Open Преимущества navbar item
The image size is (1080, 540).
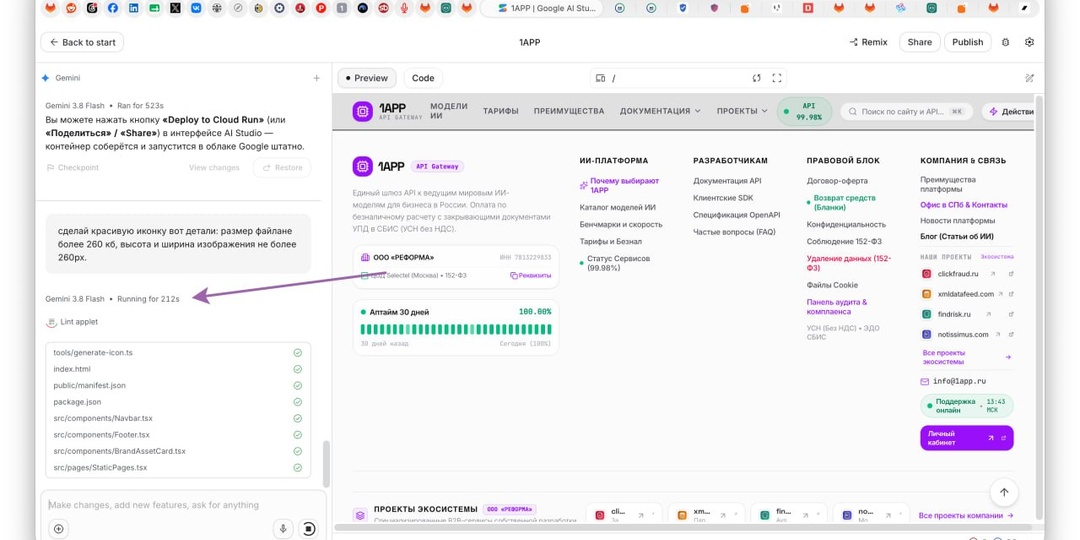tap(569, 111)
